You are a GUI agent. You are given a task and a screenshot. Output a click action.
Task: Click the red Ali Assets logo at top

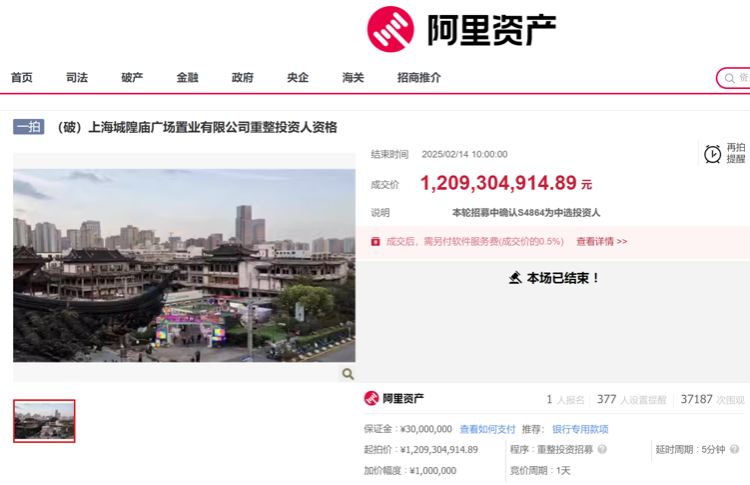tap(390, 29)
